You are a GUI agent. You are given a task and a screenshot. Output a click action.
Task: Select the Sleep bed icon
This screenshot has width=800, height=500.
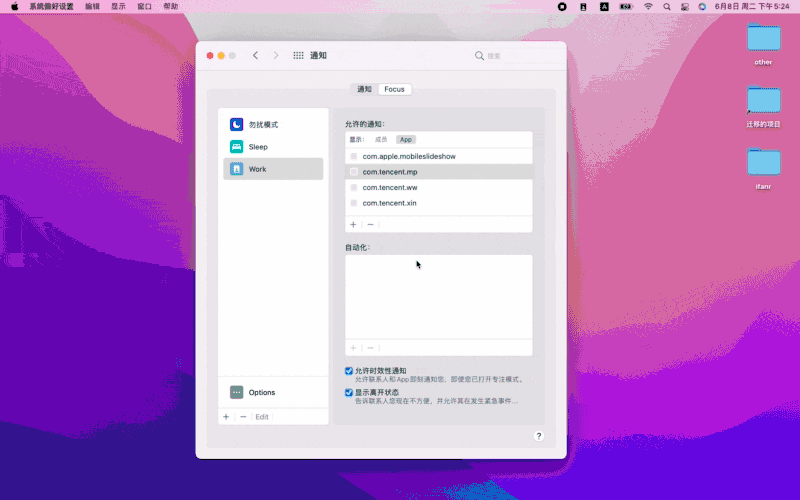point(236,147)
